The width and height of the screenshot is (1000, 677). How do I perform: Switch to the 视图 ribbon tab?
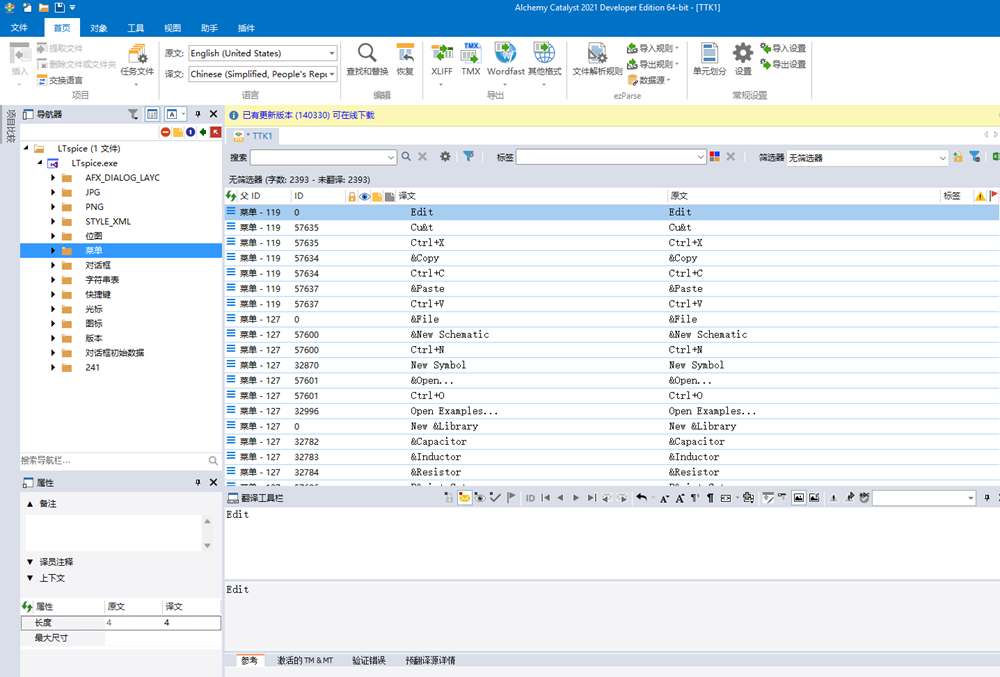click(x=172, y=28)
